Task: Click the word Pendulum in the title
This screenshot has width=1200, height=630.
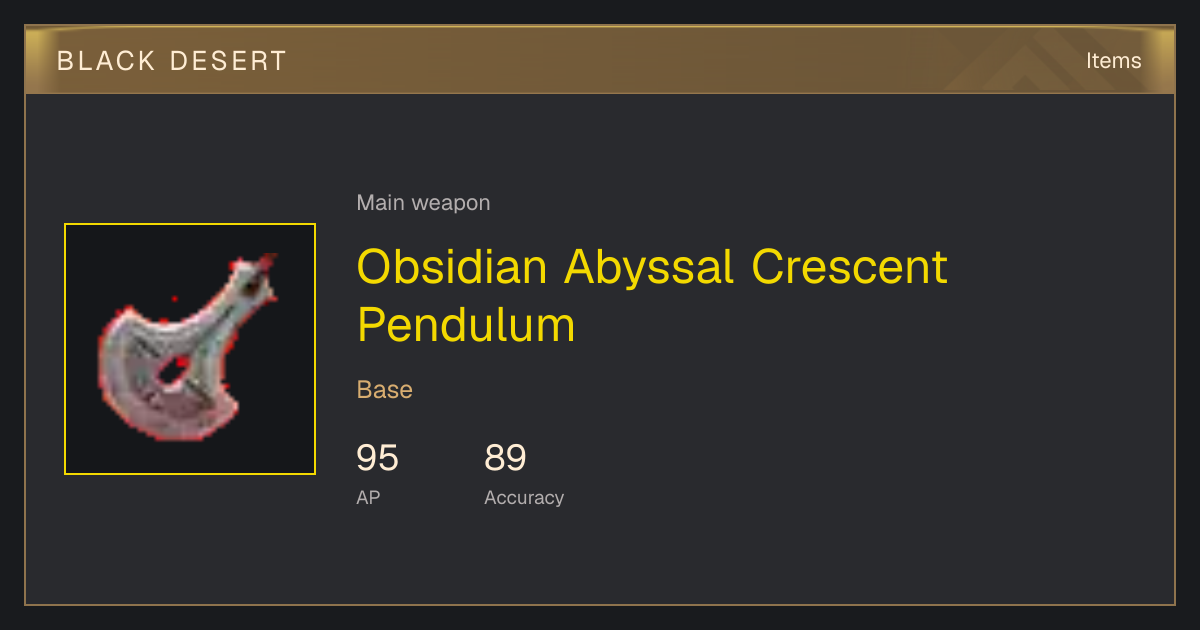Action: (x=466, y=325)
